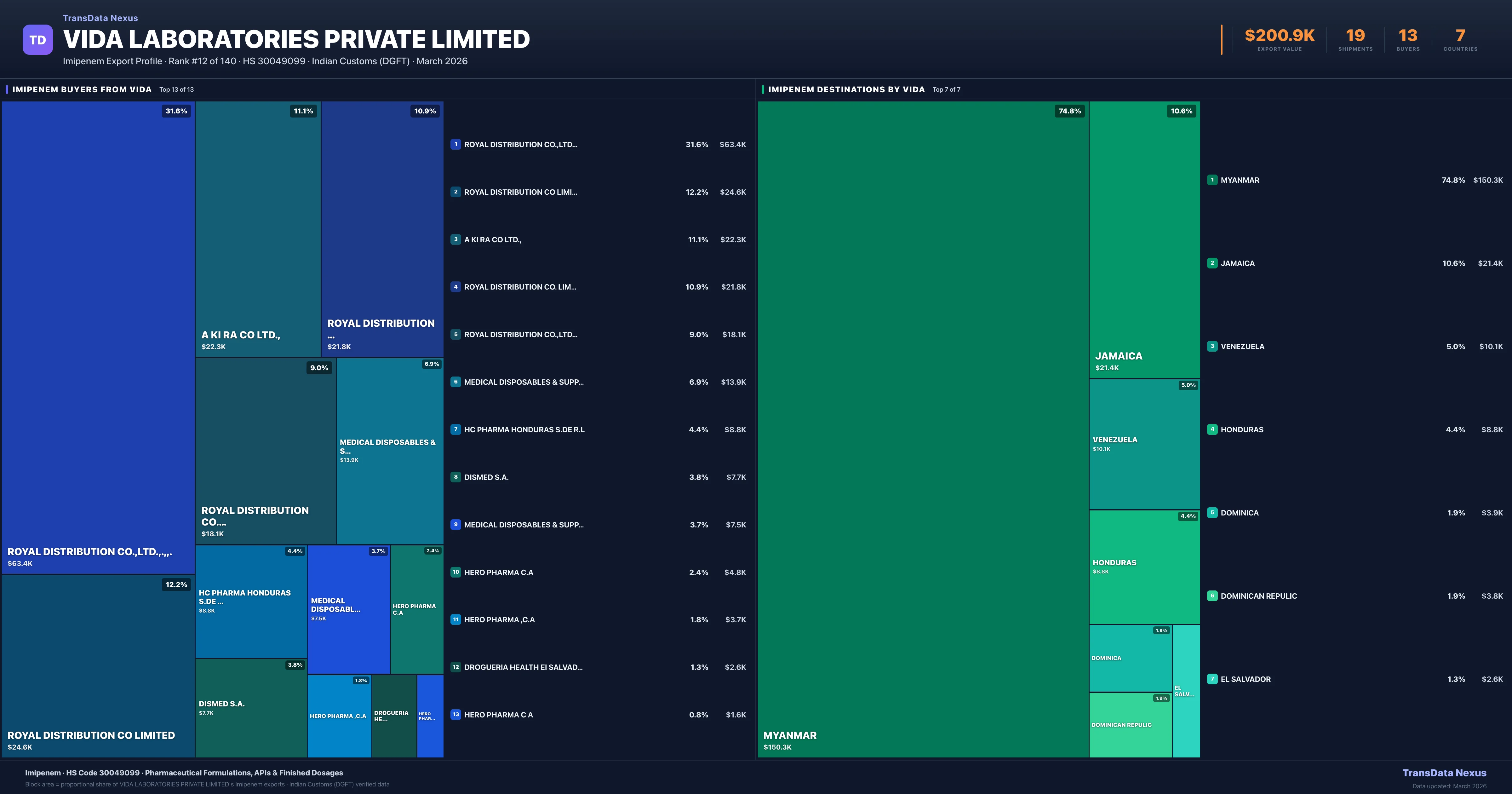The image size is (1512, 794).
Task: Click rank badge 1 beside Royal Distribution
Action: point(455,145)
